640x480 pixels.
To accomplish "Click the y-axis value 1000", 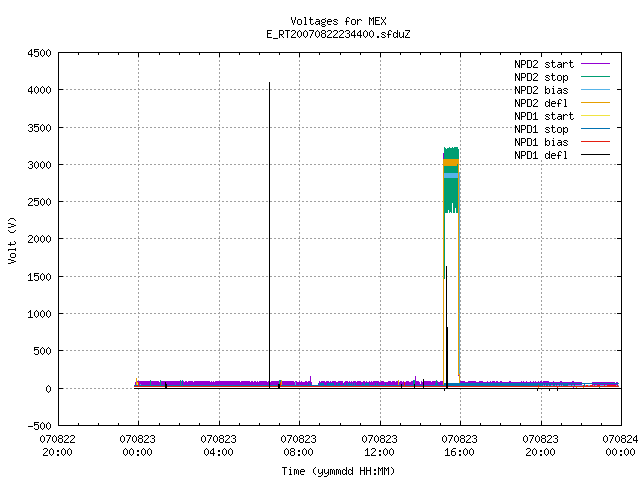I will pos(39,314).
